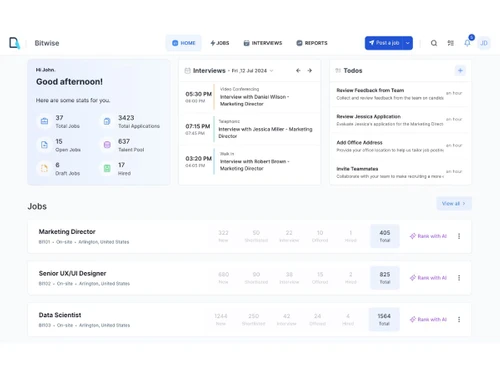Click Senior UX/UI Designer 825 Total badge

[385, 278]
